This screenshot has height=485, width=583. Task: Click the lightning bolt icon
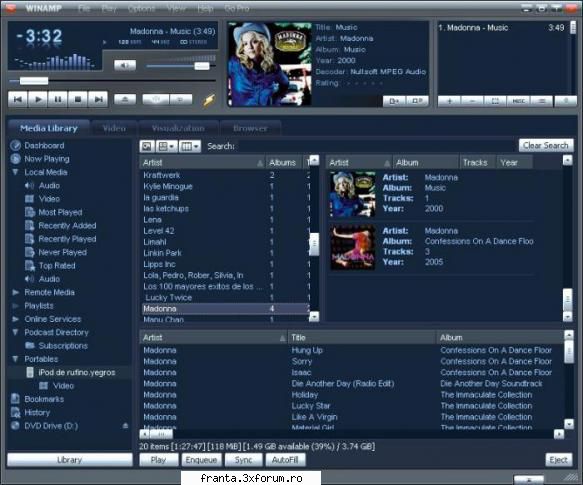click(209, 100)
